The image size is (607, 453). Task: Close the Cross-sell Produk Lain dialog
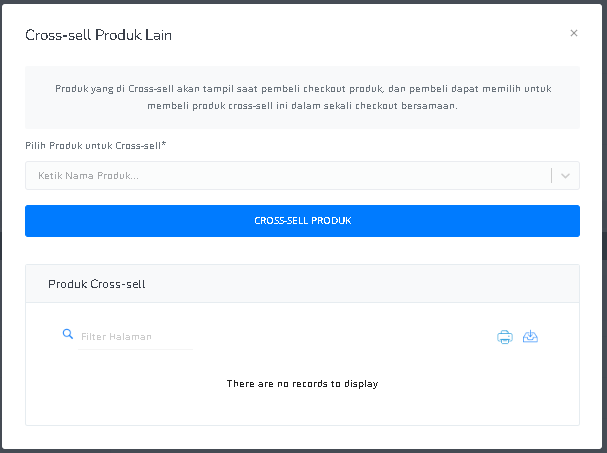point(574,33)
